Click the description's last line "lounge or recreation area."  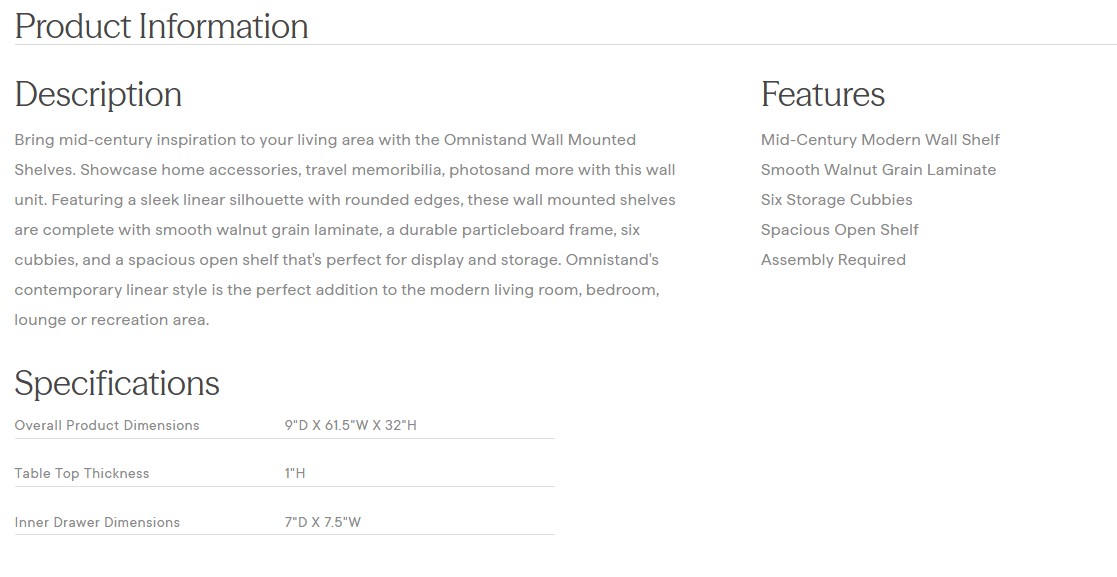112,320
